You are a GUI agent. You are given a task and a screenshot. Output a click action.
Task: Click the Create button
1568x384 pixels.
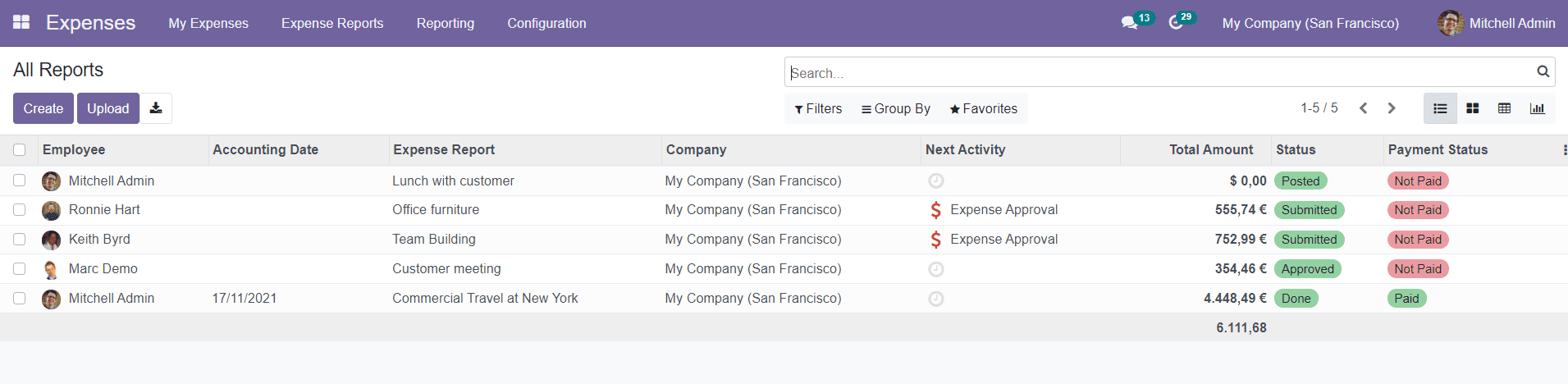coord(43,108)
